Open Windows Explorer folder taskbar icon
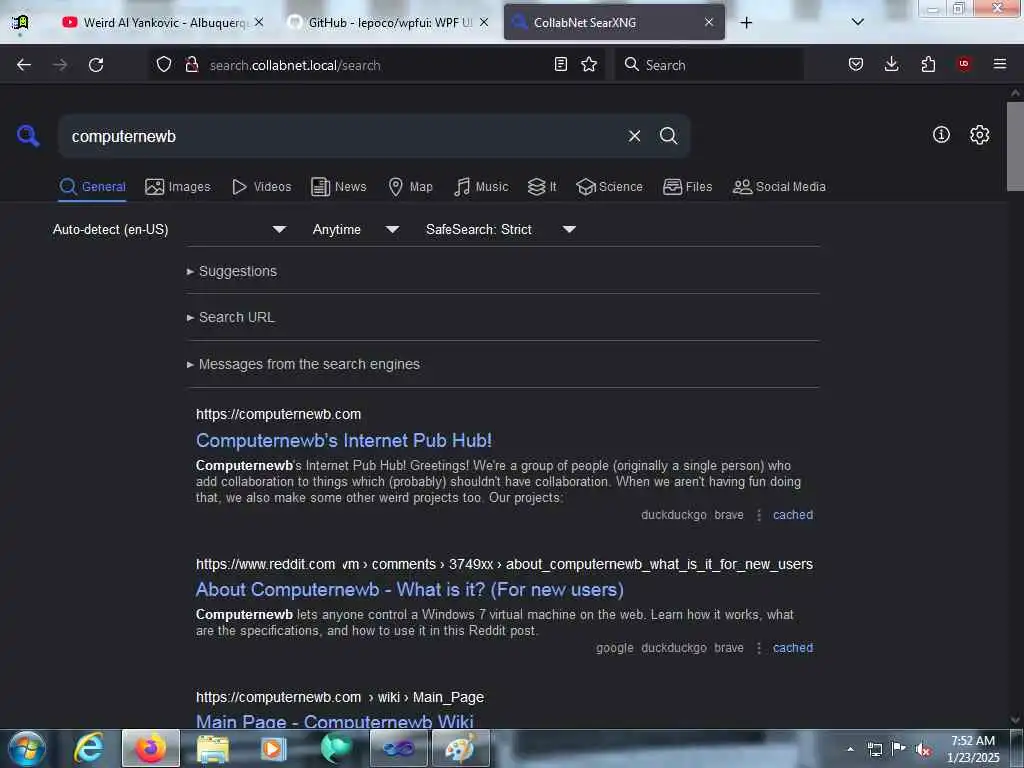Image resolution: width=1024 pixels, height=768 pixels. pos(212,748)
